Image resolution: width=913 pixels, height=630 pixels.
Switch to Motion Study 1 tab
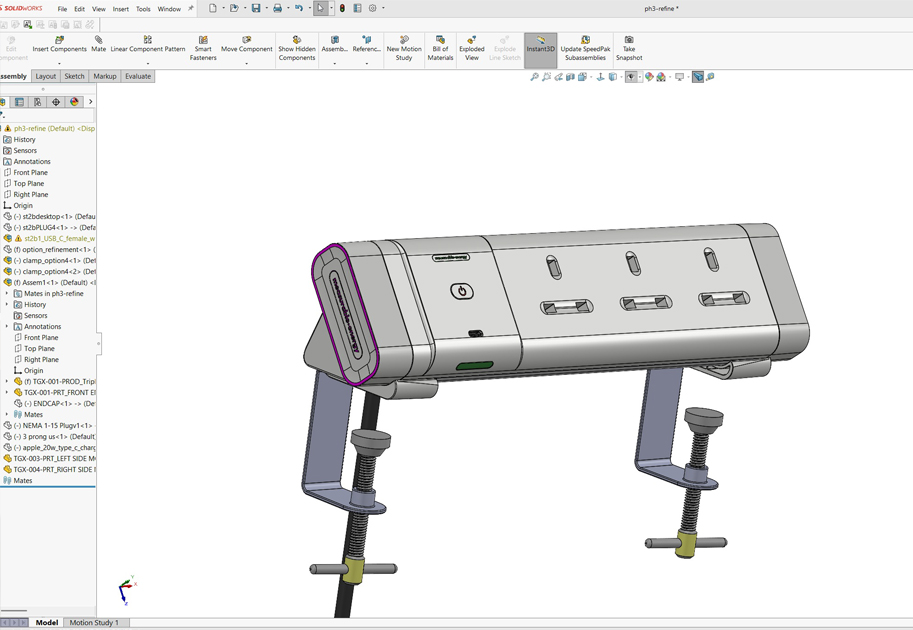point(93,622)
